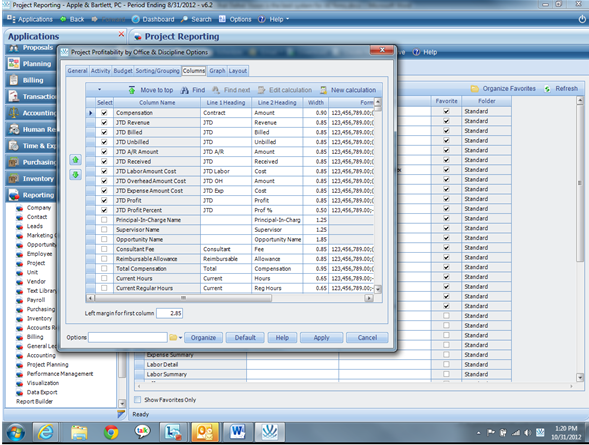The image size is (589, 445).
Task: Switch to the Activity tab
Action: (100, 71)
